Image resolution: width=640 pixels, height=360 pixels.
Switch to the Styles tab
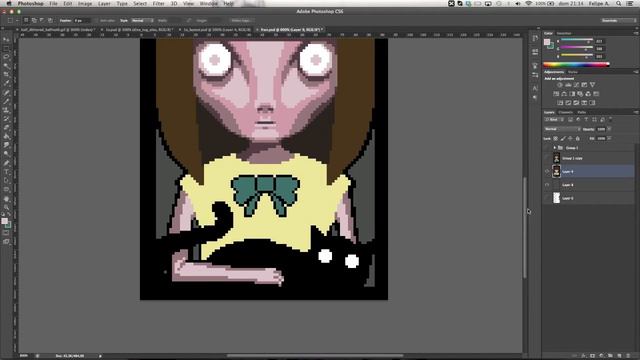pos(573,72)
